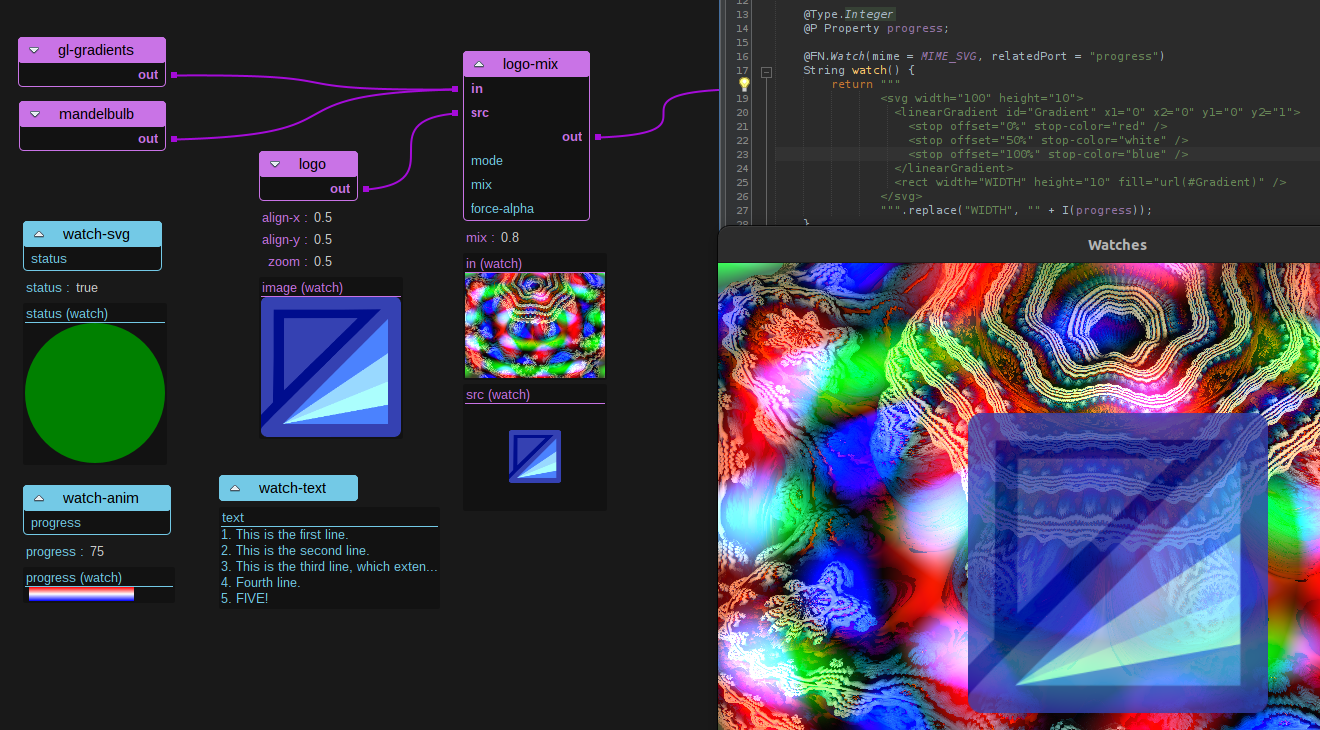Click the '@P Property progress;' code line
Image resolution: width=1320 pixels, height=730 pixels.
[876, 28]
